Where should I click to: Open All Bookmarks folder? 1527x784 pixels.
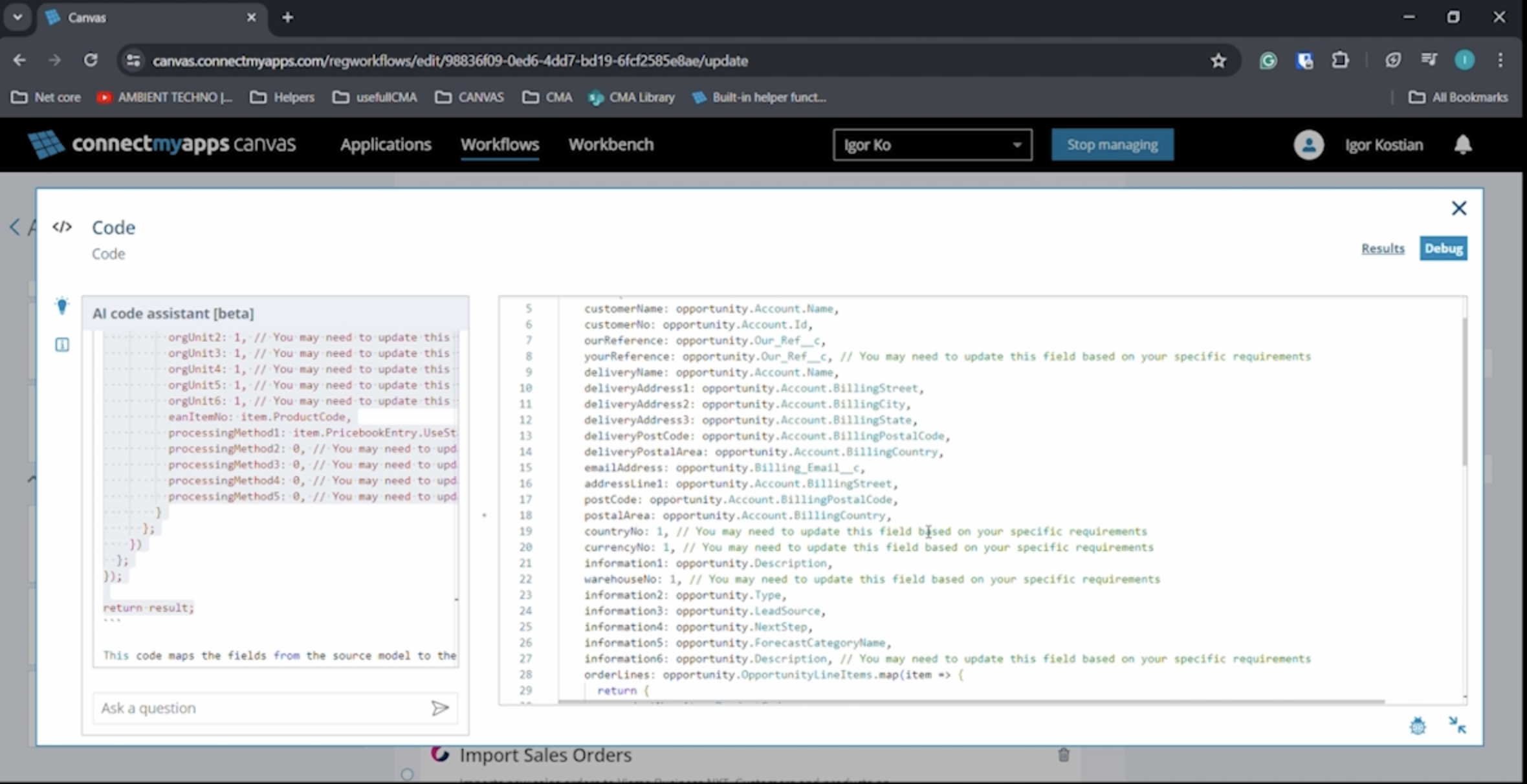pos(1458,97)
